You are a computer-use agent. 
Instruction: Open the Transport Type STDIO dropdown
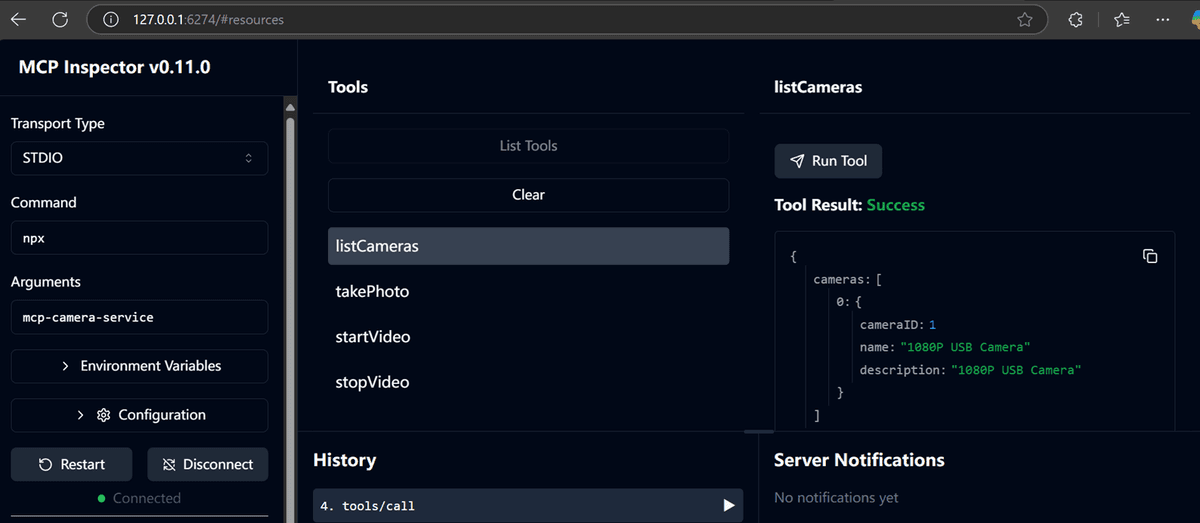click(139, 158)
